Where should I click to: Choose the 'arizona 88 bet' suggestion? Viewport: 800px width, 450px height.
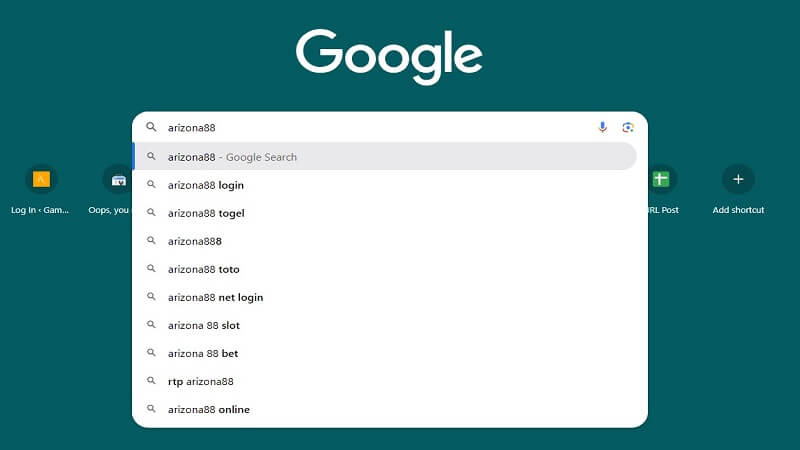(x=203, y=353)
